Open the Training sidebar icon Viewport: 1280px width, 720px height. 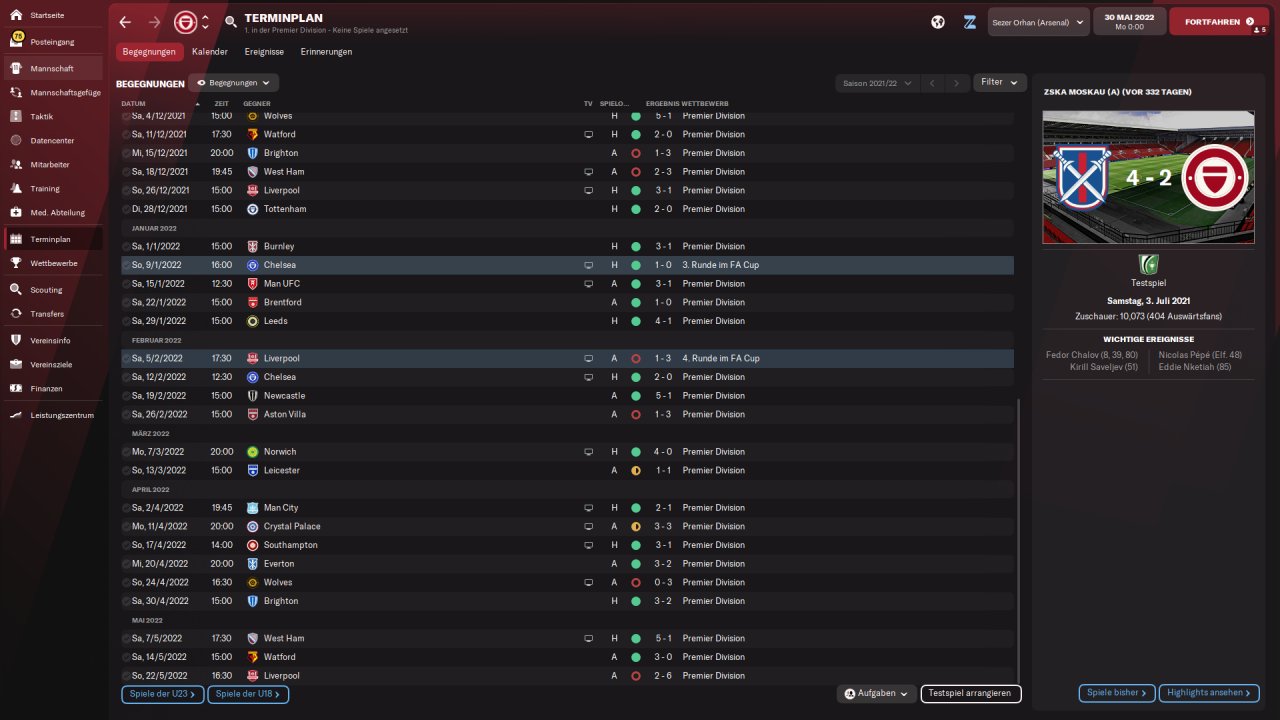[x=16, y=188]
